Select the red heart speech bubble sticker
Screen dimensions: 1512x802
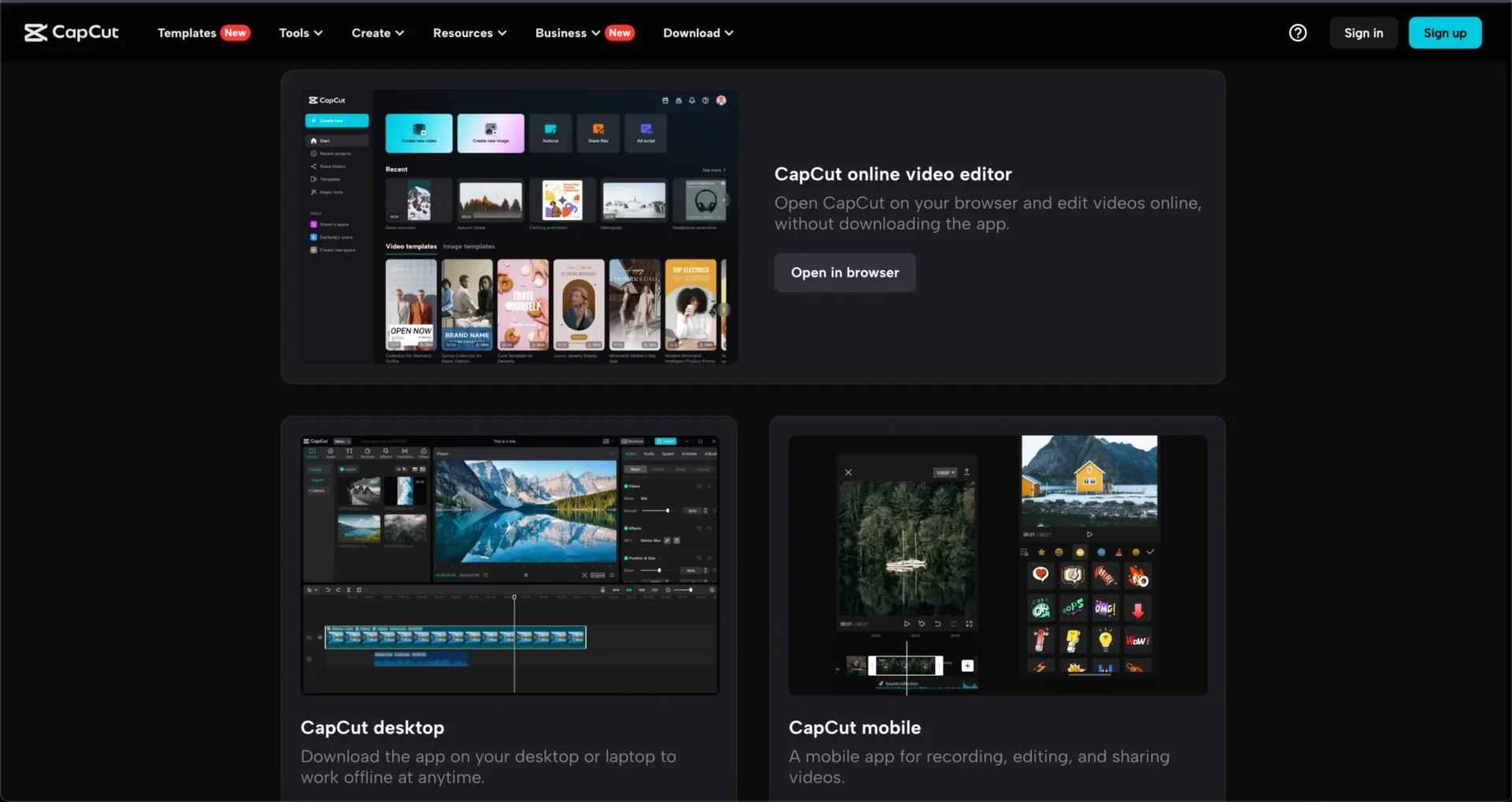1040,575
